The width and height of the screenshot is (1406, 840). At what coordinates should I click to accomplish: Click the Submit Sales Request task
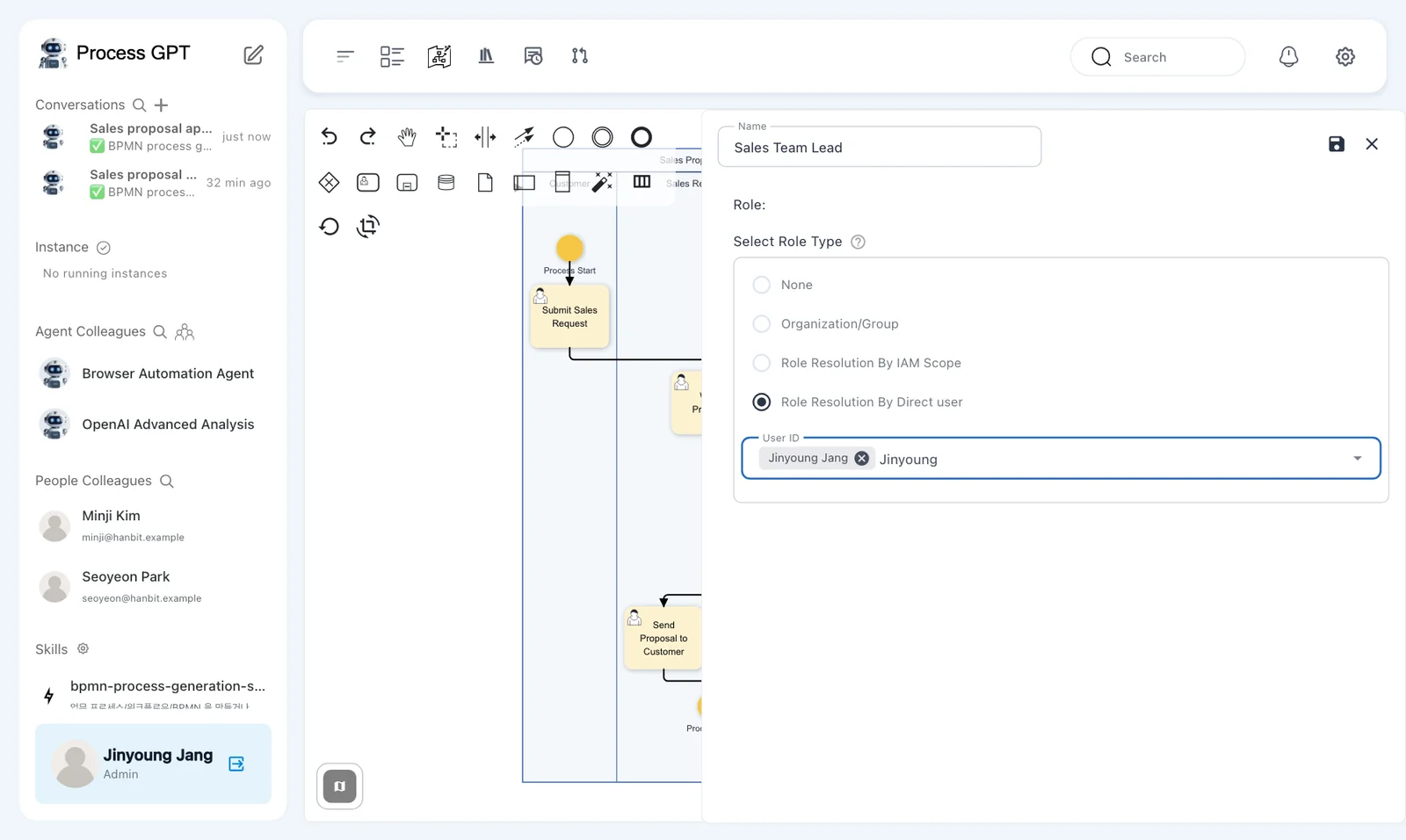[569, 316]
